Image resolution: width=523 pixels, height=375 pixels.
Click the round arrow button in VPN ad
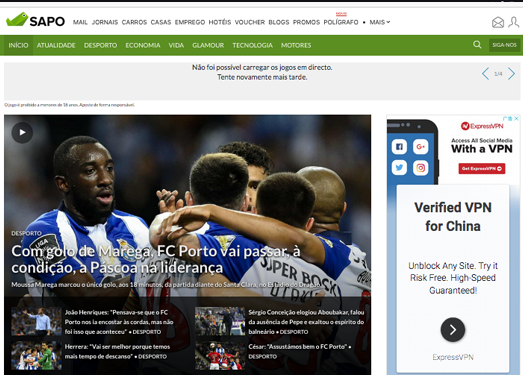453,330
